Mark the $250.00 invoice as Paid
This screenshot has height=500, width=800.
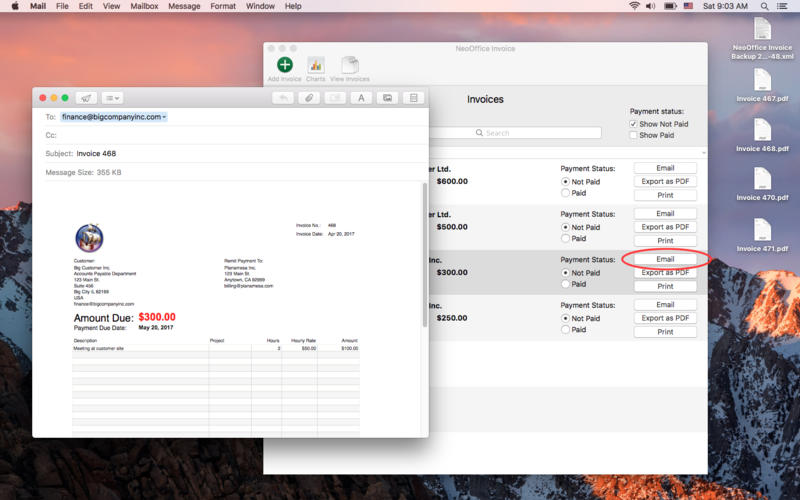click(x=565, y=330)
